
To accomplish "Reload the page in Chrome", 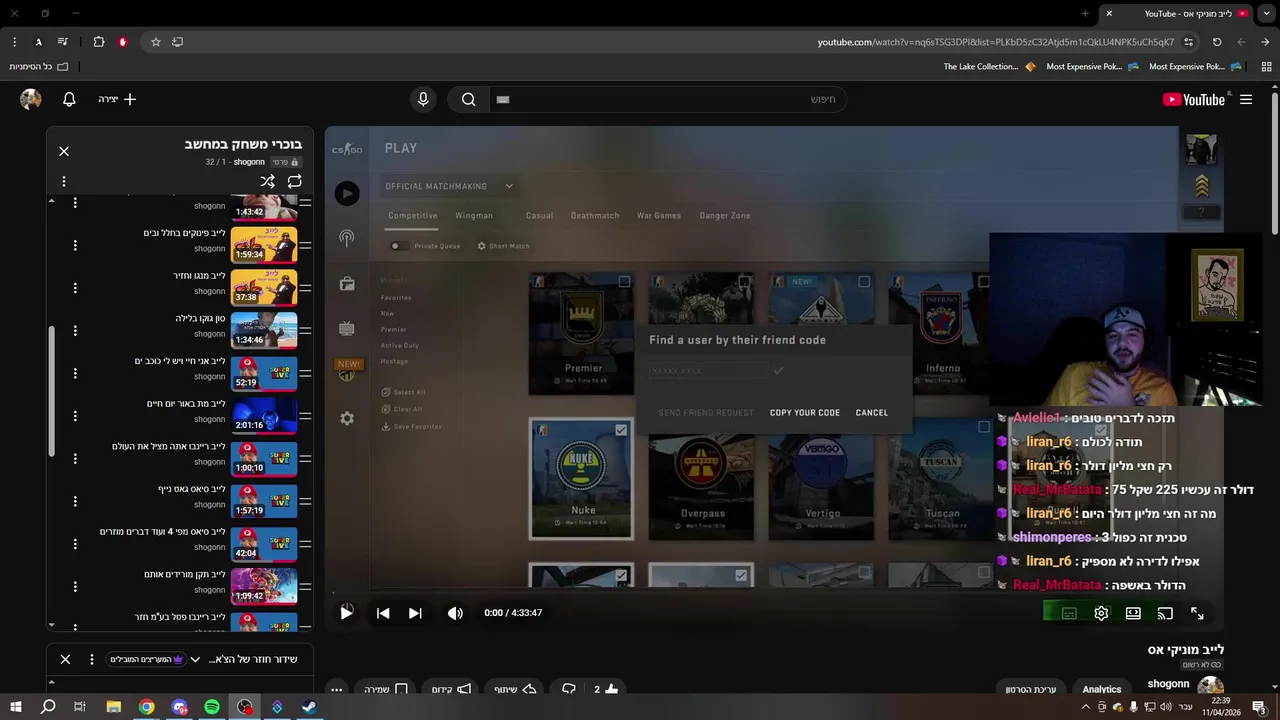I will pyautogui.click(x=1217, y=42).
